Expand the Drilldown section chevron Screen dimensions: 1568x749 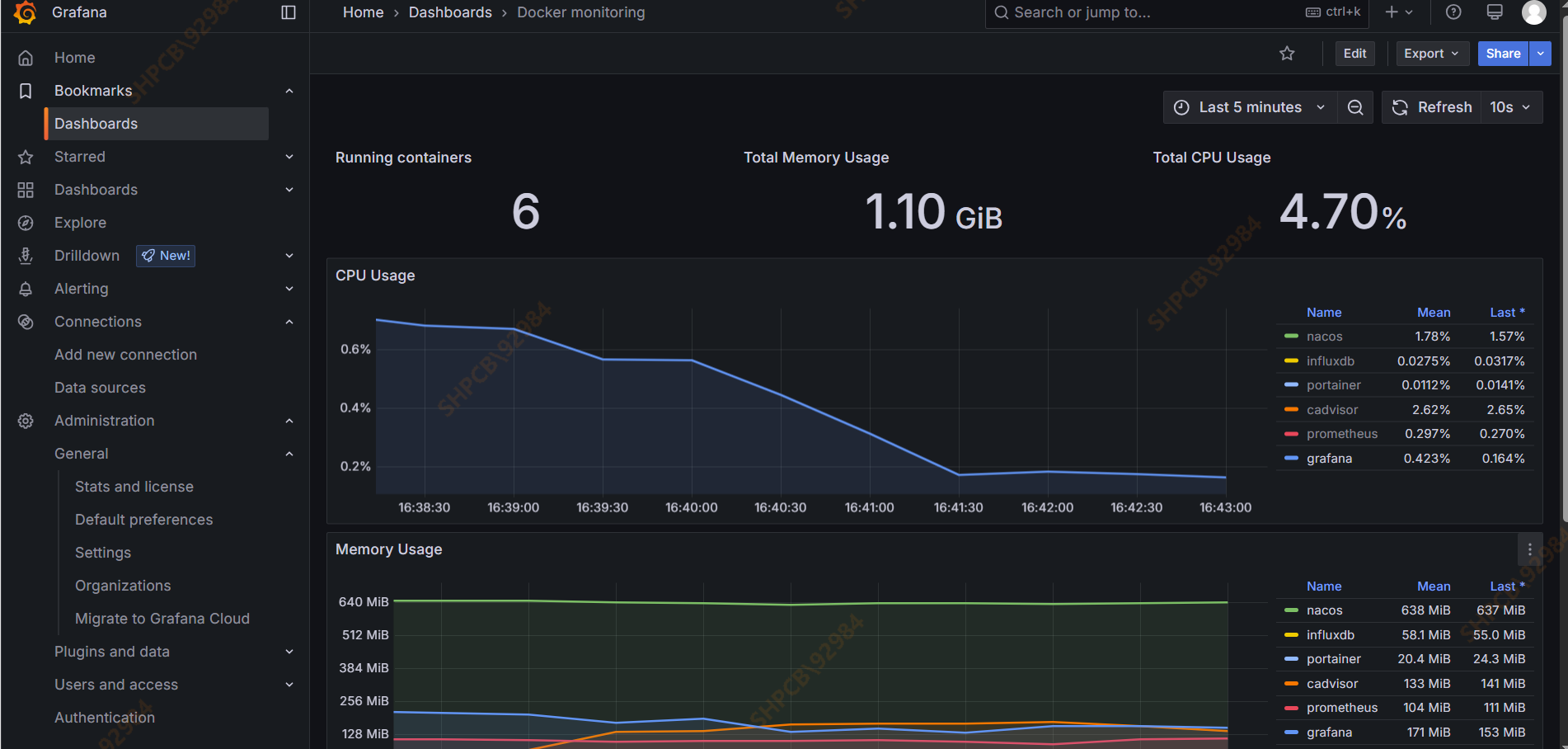289,256
